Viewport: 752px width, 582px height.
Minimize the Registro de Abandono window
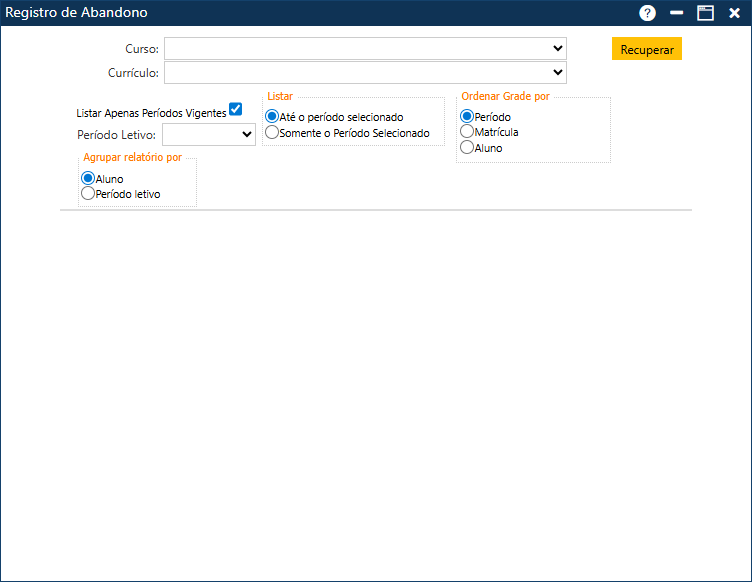coord(677,13)
